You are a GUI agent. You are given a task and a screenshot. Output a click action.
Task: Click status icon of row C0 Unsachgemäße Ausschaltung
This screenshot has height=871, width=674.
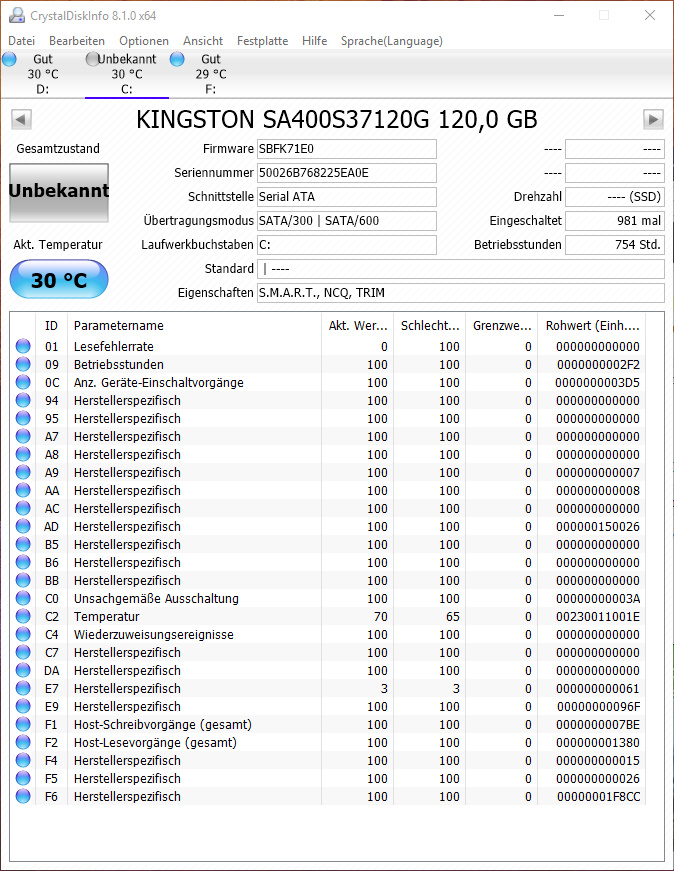click(23, 598)
